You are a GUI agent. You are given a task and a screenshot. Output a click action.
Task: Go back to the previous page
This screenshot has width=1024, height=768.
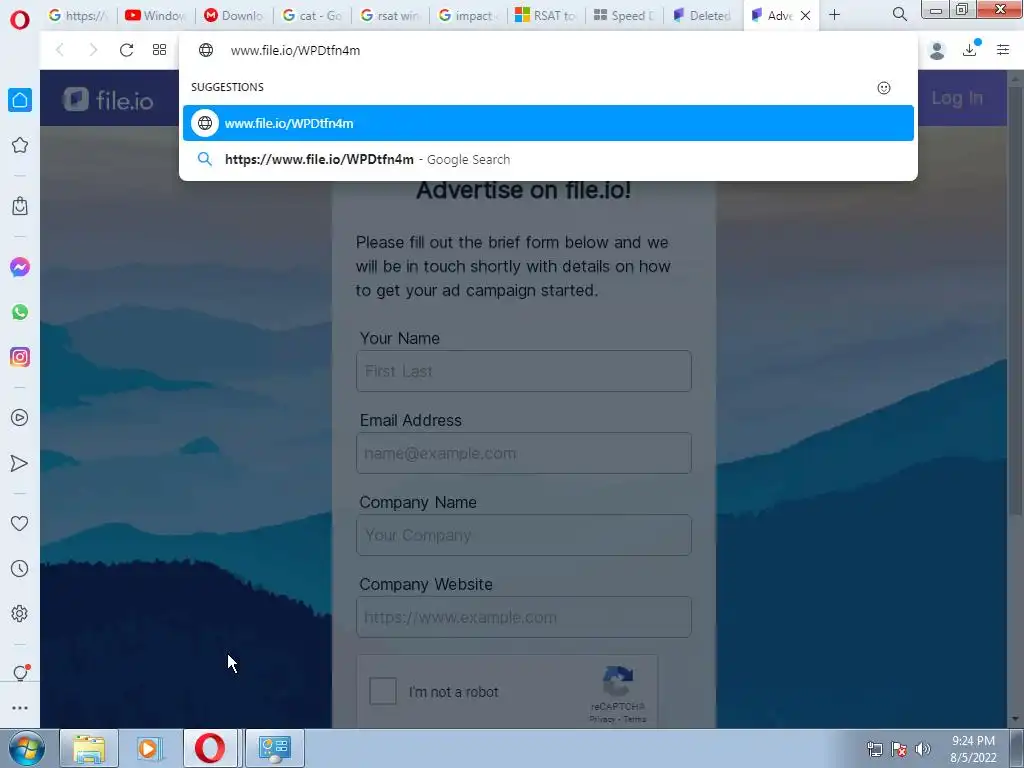60,50
